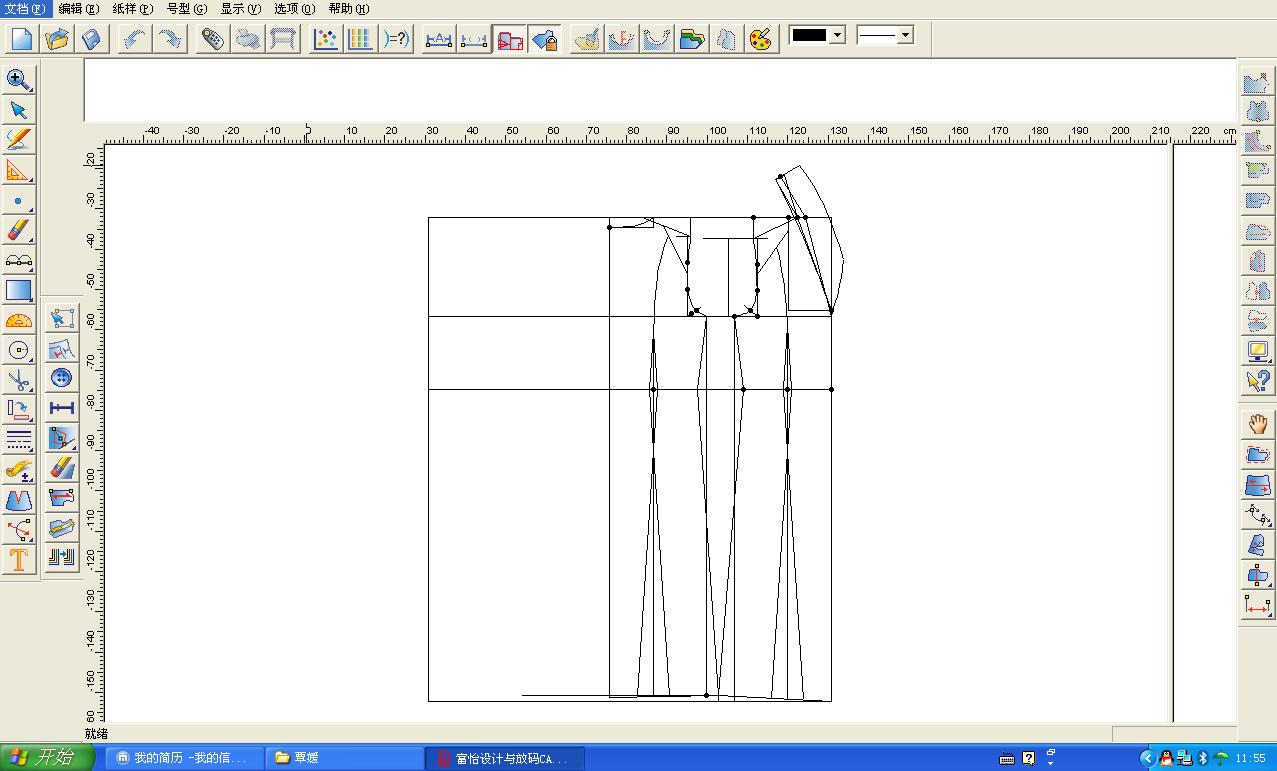Select the parallel lines tool
This screenshot has height=771, width=1277.
coord(18,439)
